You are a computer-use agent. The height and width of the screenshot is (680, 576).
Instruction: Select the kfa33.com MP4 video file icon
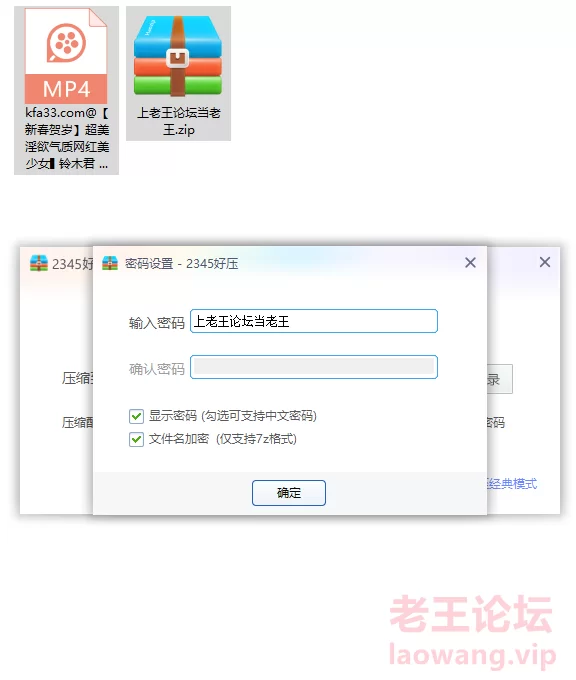(x=66, y=56)
